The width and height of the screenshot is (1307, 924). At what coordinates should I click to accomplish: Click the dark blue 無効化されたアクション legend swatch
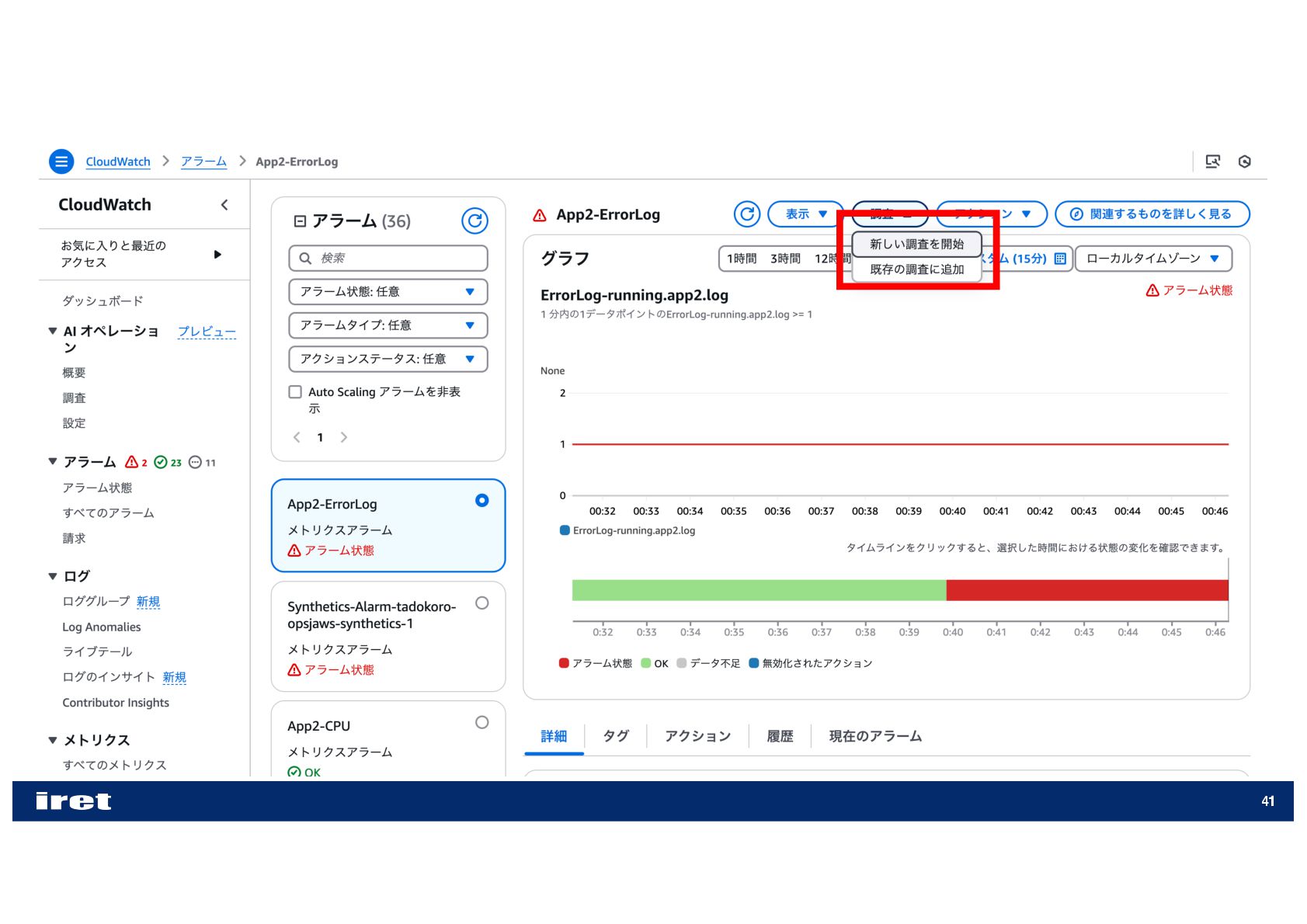(753, 664)
